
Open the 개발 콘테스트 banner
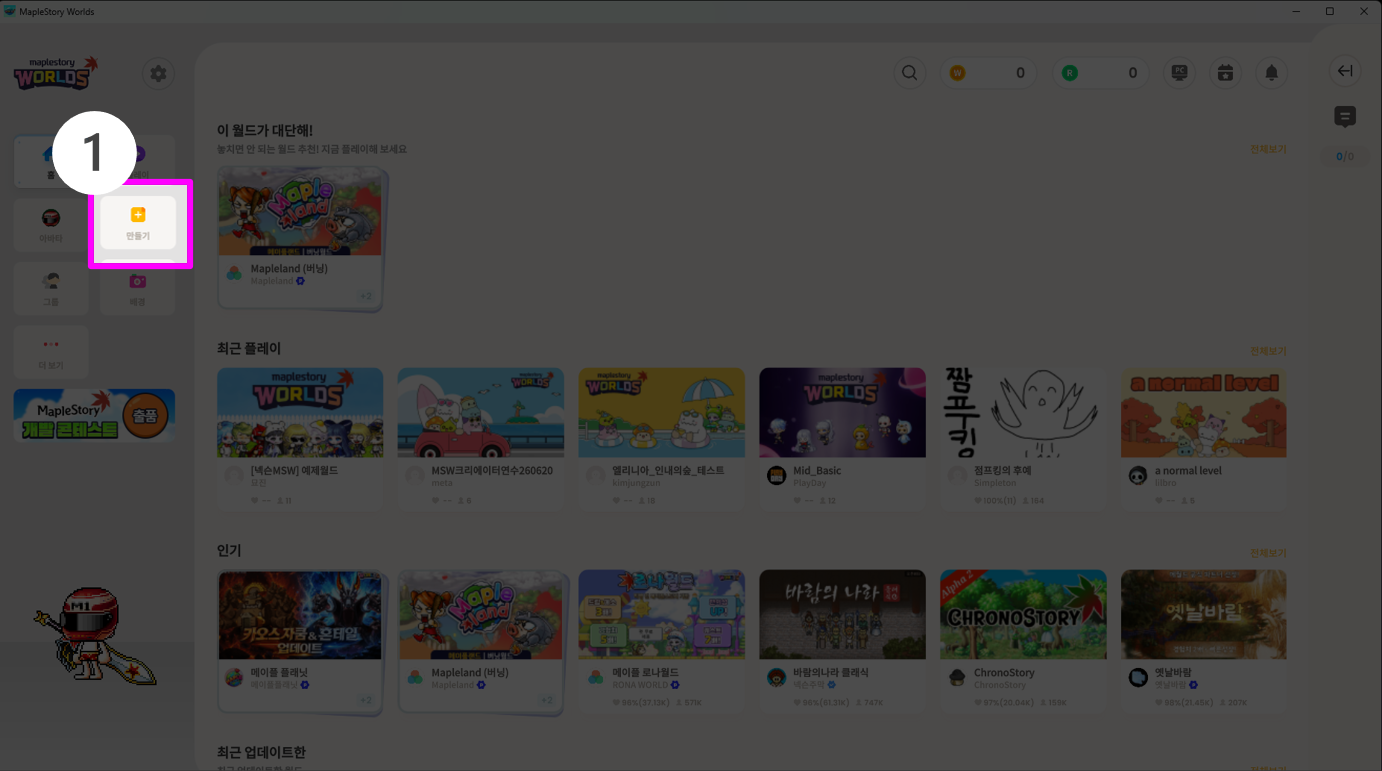coord(94,416)
